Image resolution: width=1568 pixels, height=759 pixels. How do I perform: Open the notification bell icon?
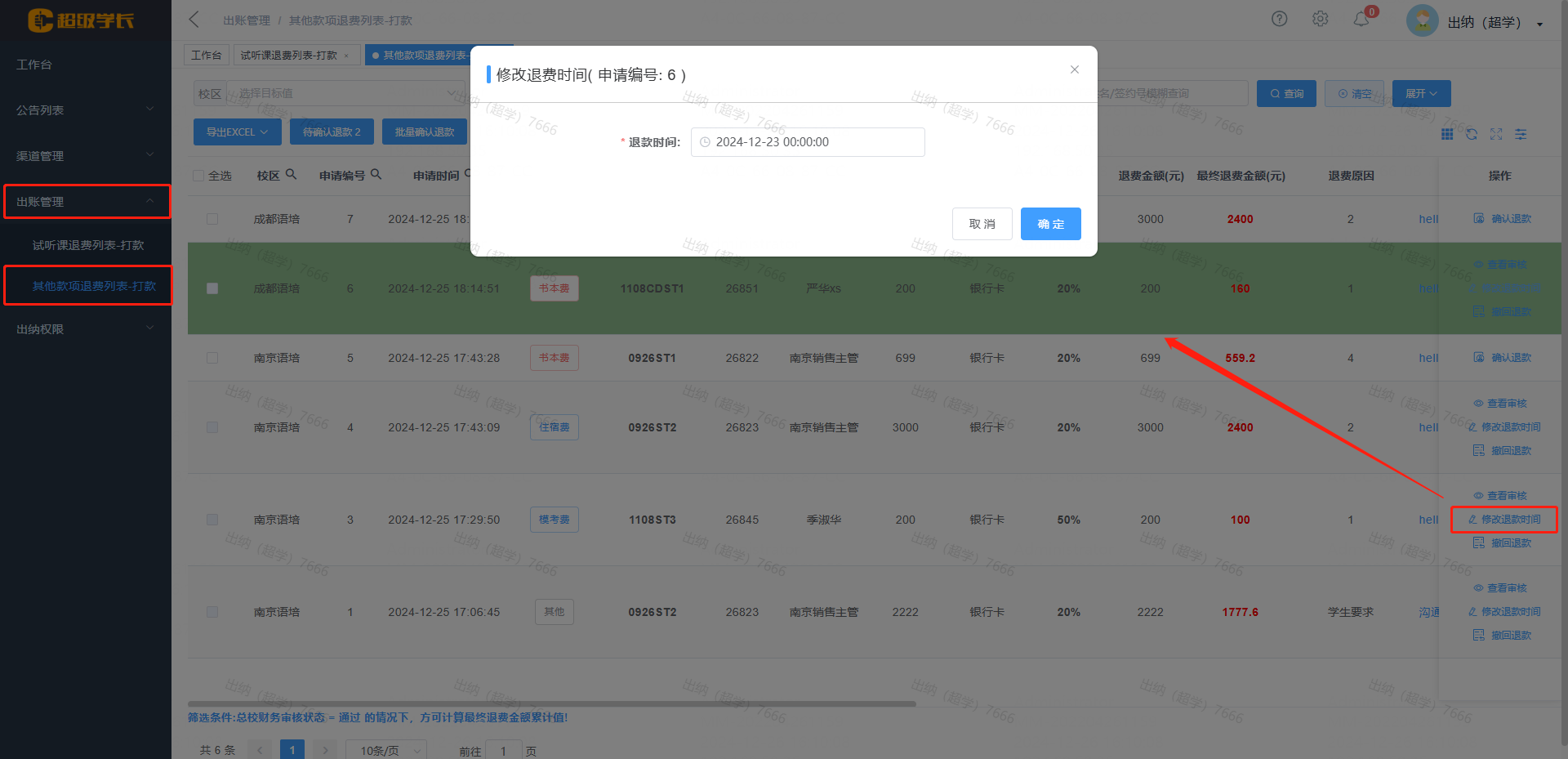pyautogui.click(x=1361, y=20)
